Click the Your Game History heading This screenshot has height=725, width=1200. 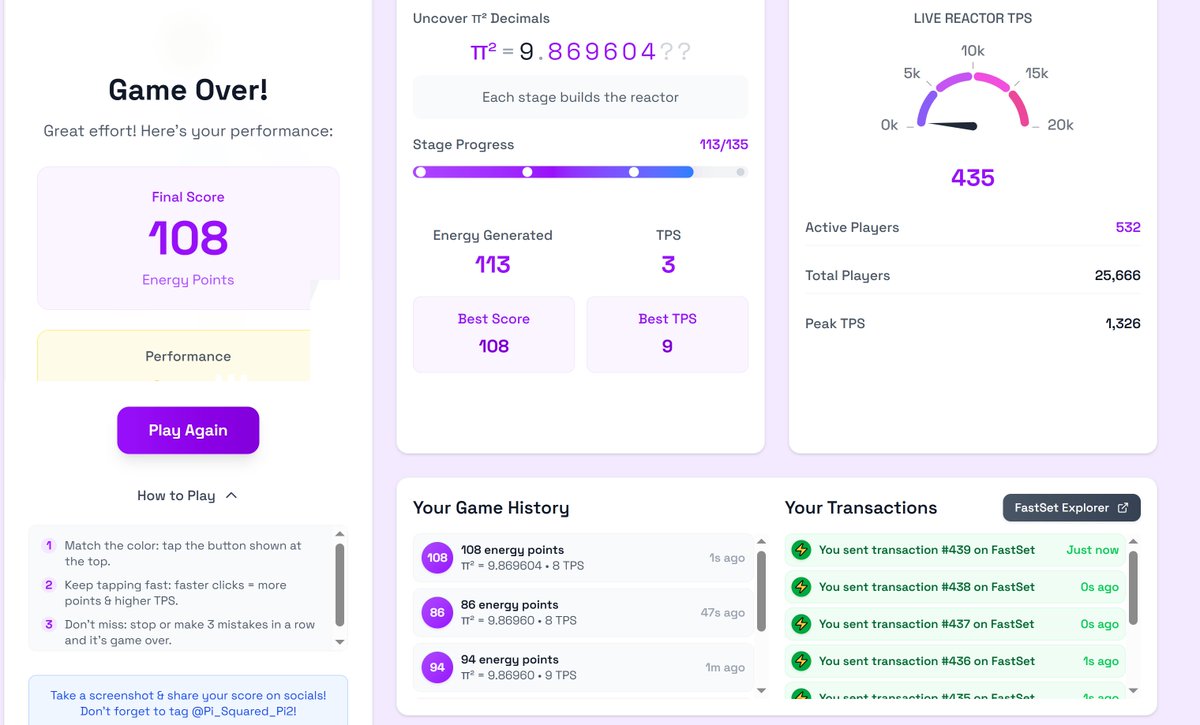[x=491, y=508]
